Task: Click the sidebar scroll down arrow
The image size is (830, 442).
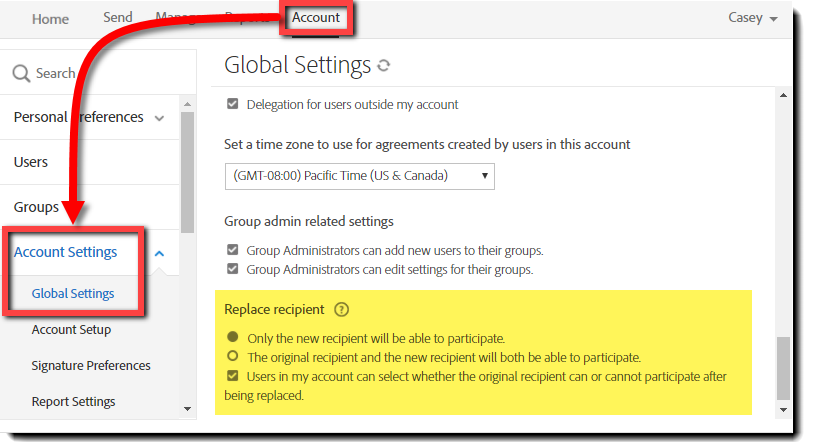Action: [187, 408]
